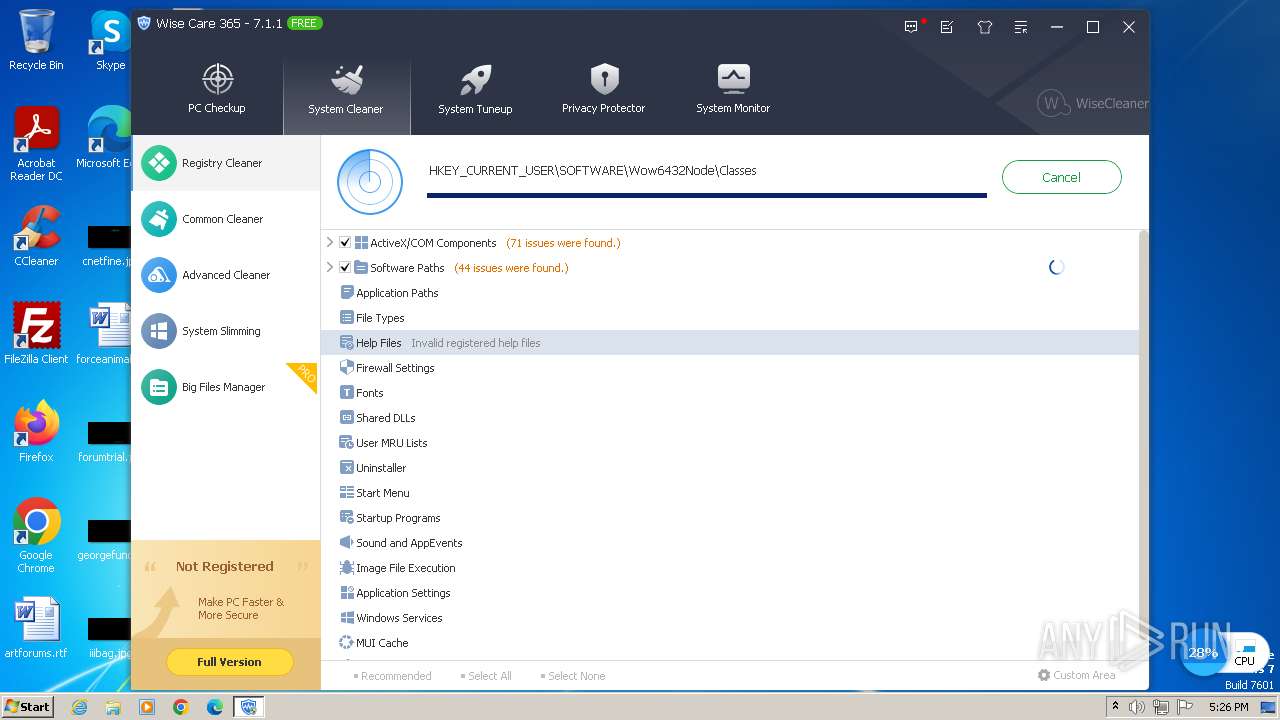Image resolution: width=1280 pixels, height=720 pixels.
Task: Open FileZilla Client desktop shortcut
Action: 36,333
